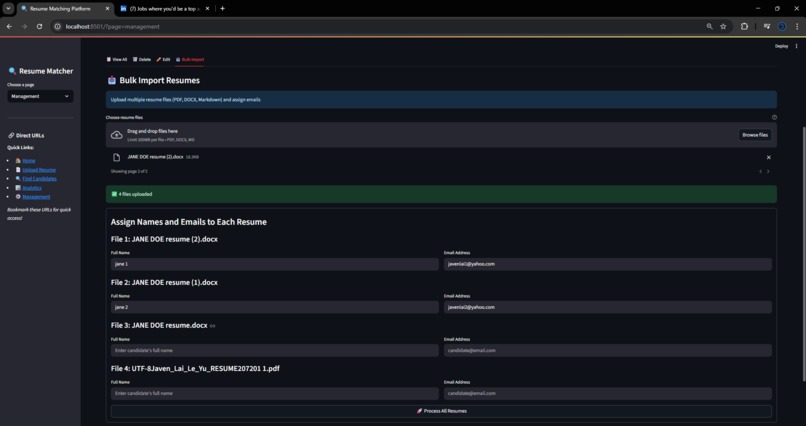This screenshot has height=426, width=806.
Task: Open the Management quick link
Action: click(36, 197)
